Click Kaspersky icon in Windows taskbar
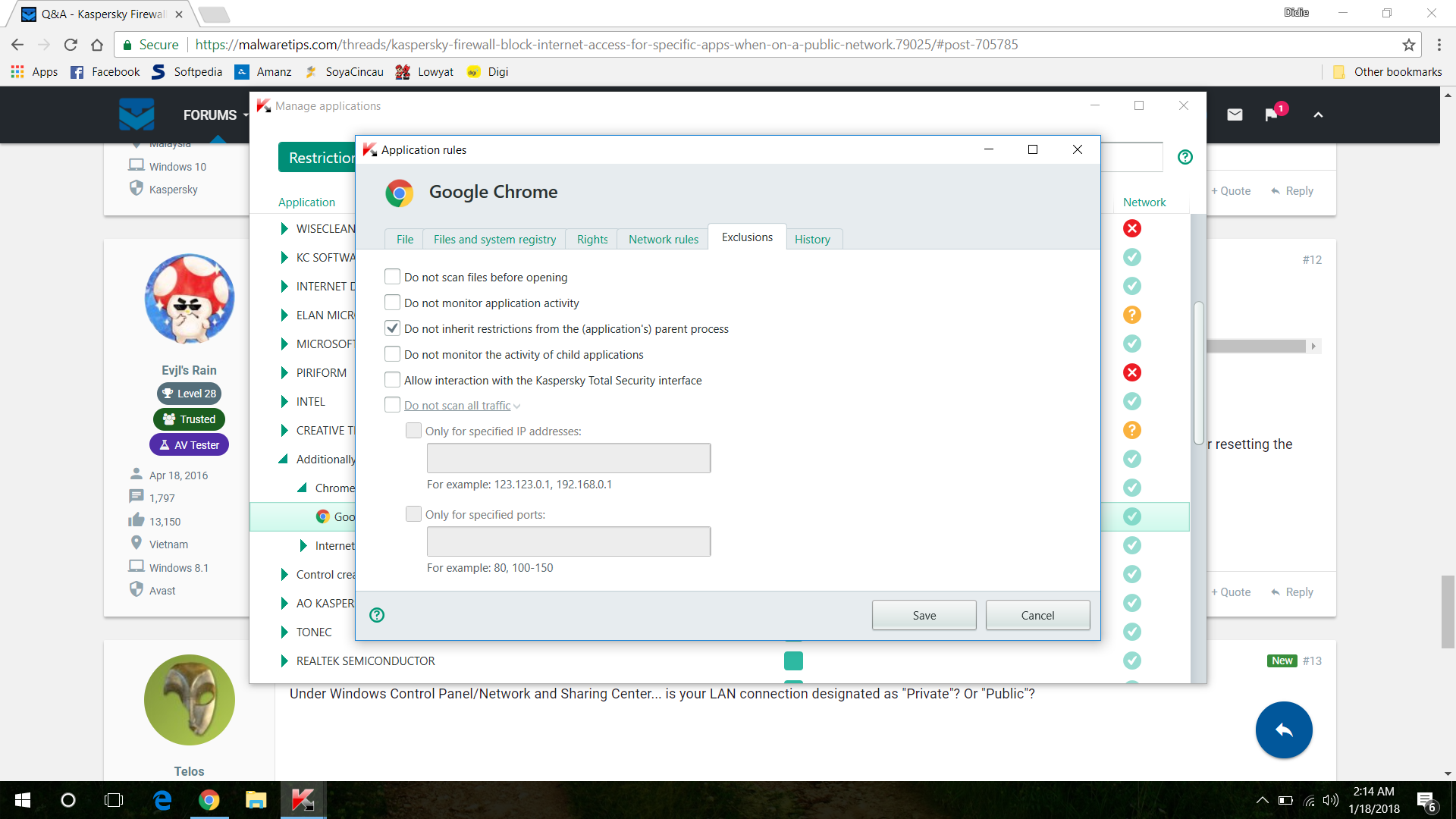The height and width of the screenshot is (819, 1456). [303, 800]
